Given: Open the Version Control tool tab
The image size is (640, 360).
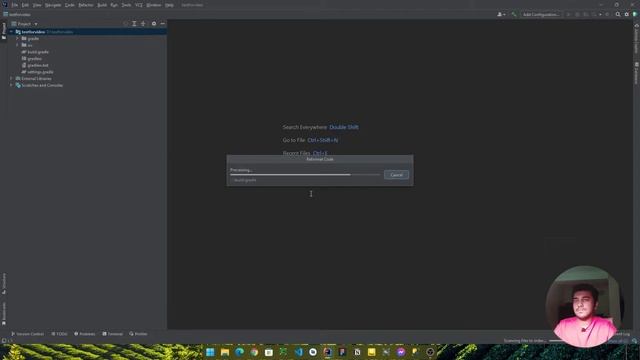Looking at the screenshot, I should click(27, 334).
